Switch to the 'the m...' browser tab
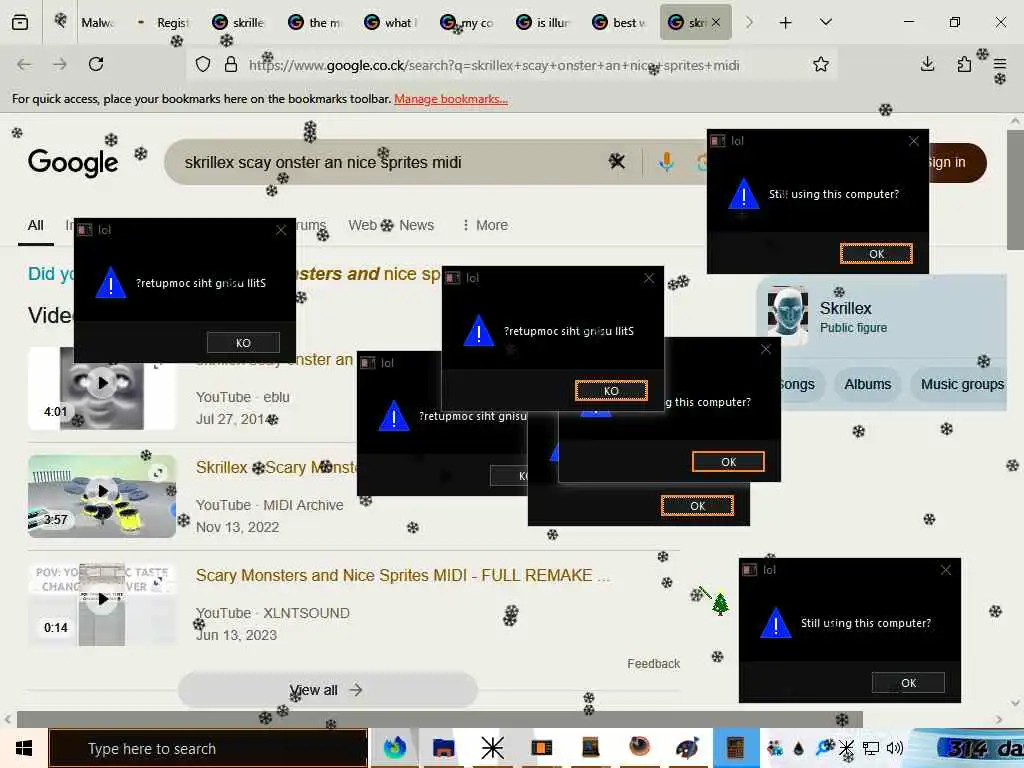 pyautogui.click(x=315, y=23)
